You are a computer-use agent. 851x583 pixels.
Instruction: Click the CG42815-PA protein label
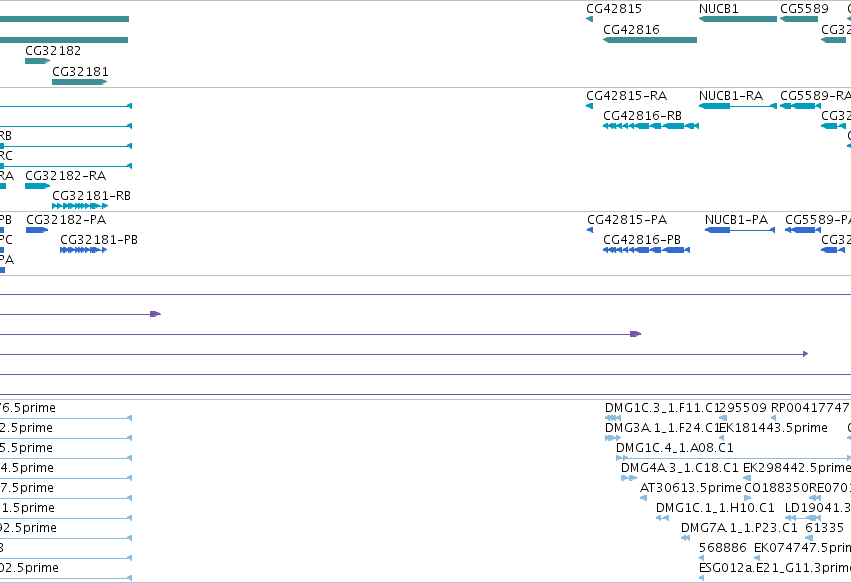point(627,219)
